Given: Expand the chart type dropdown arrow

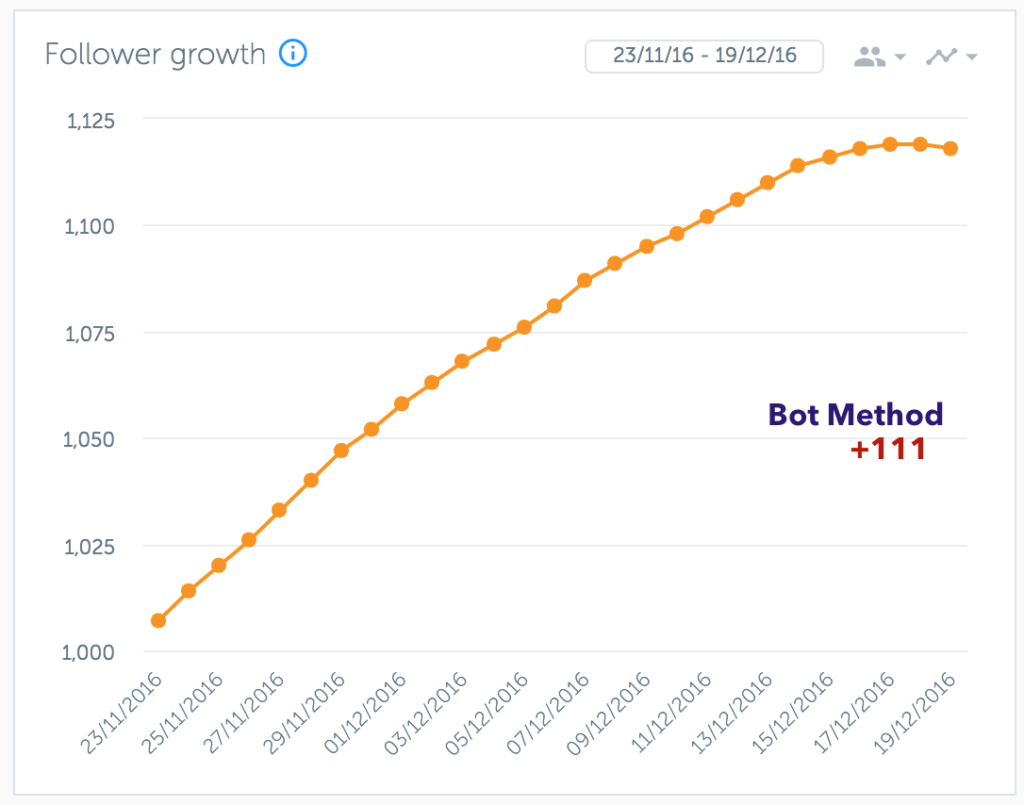Looking at the screenshot, I should 971,57.
